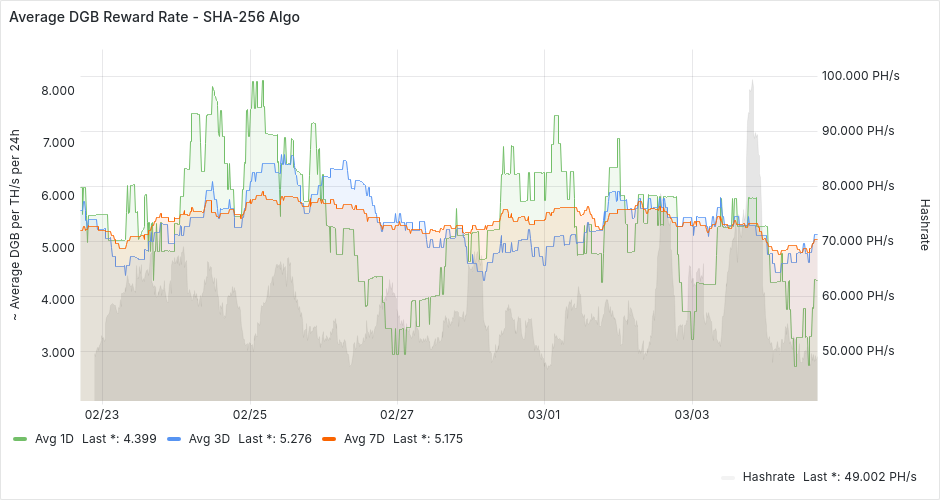Click the 100.000 PH/s right axis label
The image size is (940, 500).
coord(858,76)
